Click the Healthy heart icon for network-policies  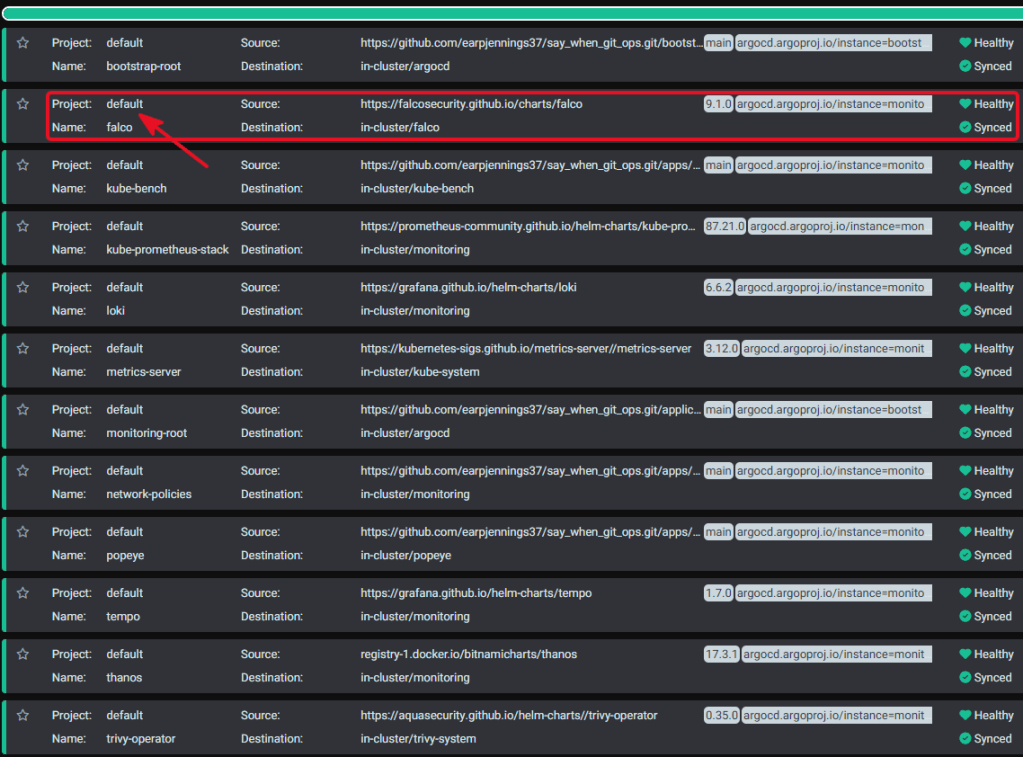965,471
